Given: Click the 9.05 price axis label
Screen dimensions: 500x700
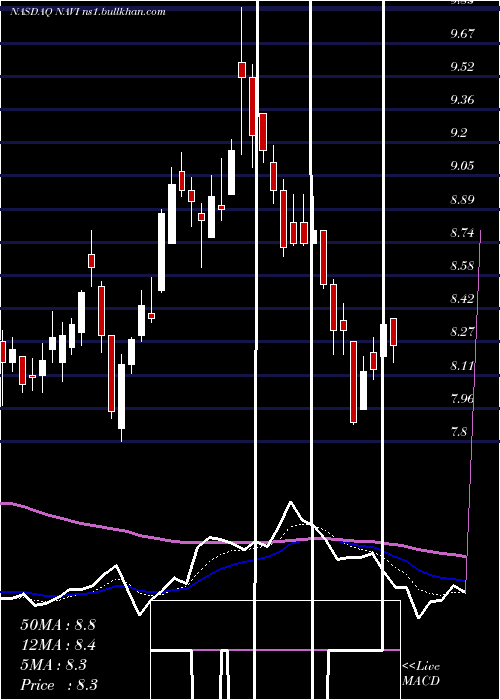Looking at the screenshot, I should click(x=462, y=166).
